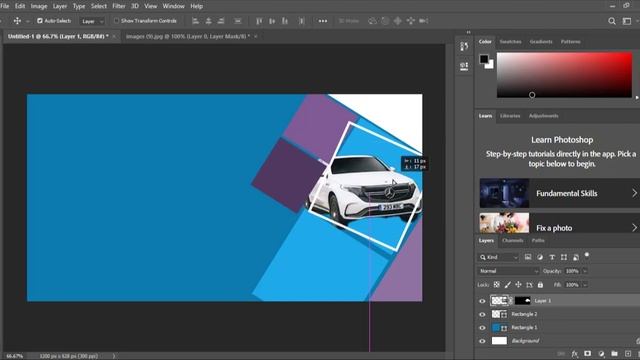Lock position icon in Layers panel
Screen dimensions: 640x360
click(518, 284)
